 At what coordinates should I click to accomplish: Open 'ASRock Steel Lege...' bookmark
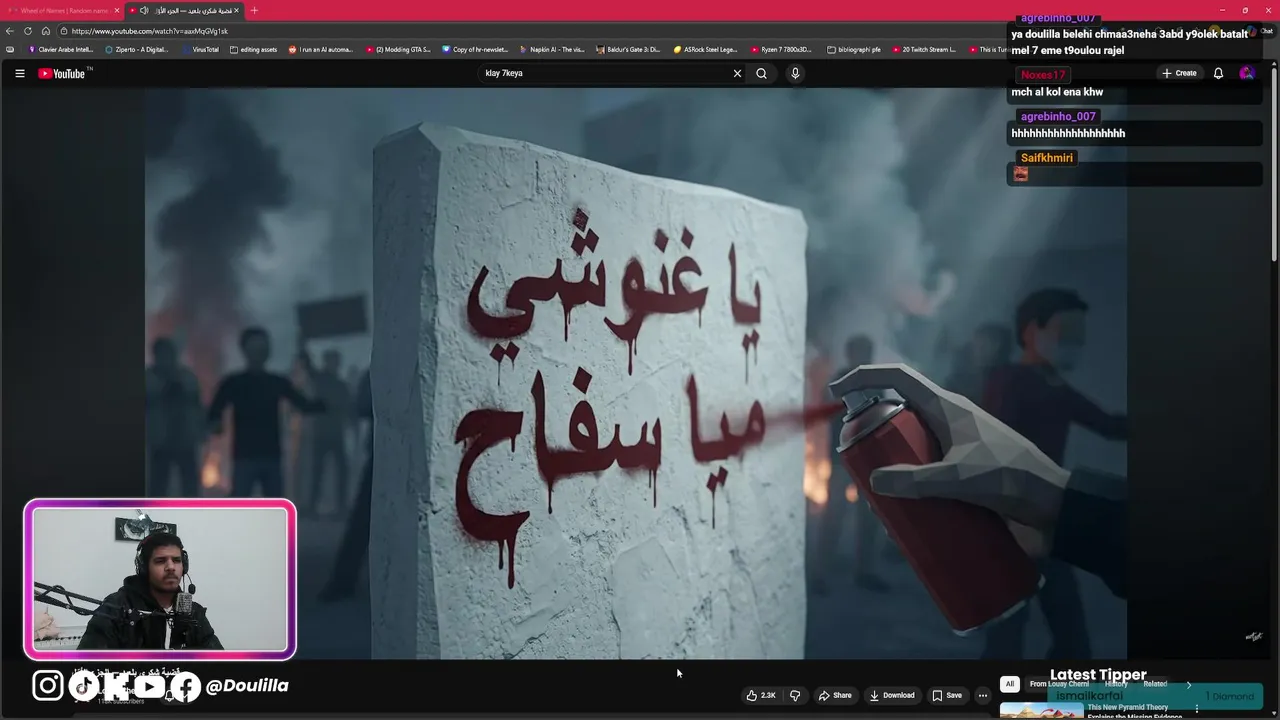[x=705, y=49]
